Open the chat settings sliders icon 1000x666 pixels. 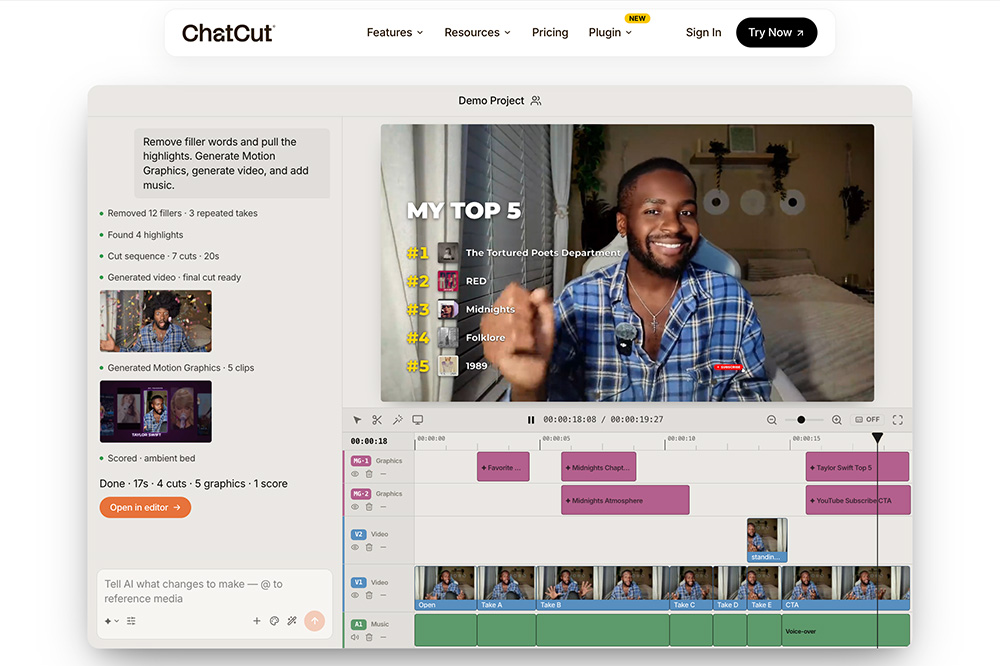click(x=131, y=621)
